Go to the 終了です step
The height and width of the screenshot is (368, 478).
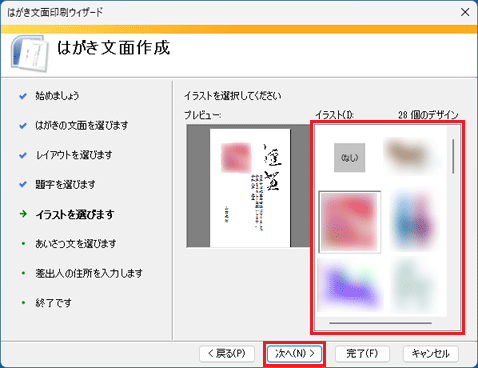[x=53, y=303]
